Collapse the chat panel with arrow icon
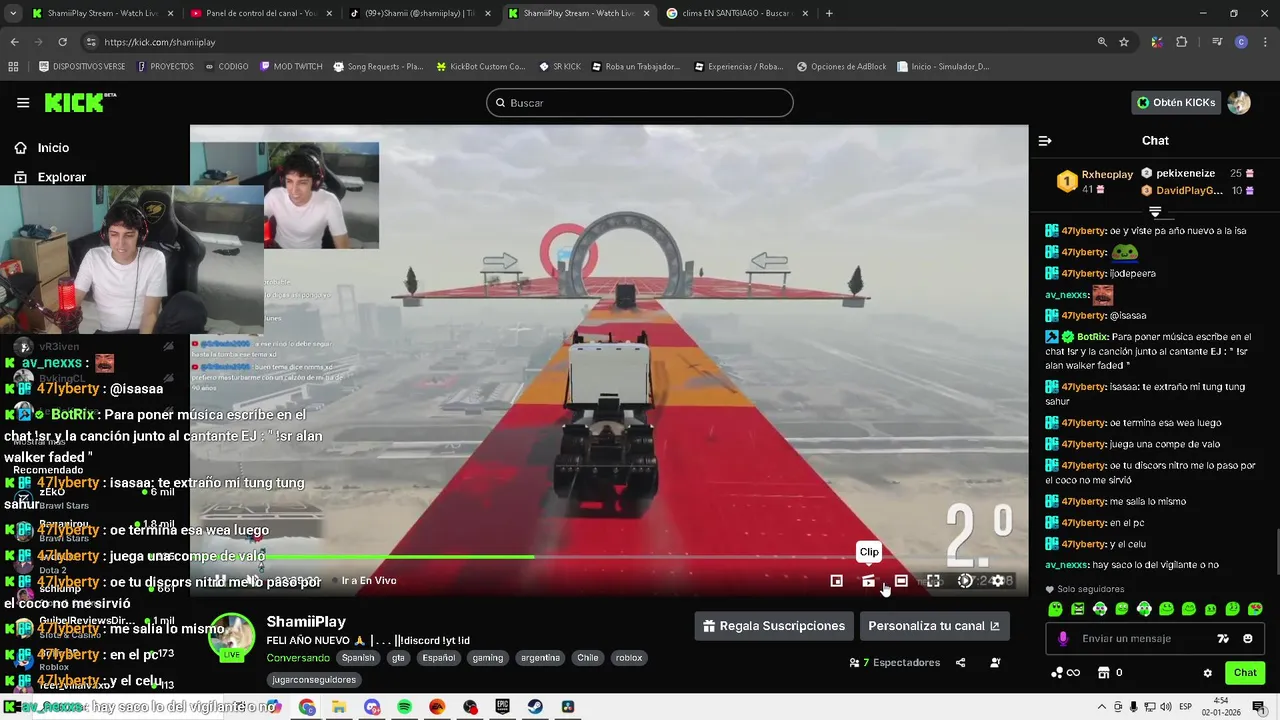The width and height of the screenshot is (1280, 720). pyautogui.click(x=1045, y=141)
